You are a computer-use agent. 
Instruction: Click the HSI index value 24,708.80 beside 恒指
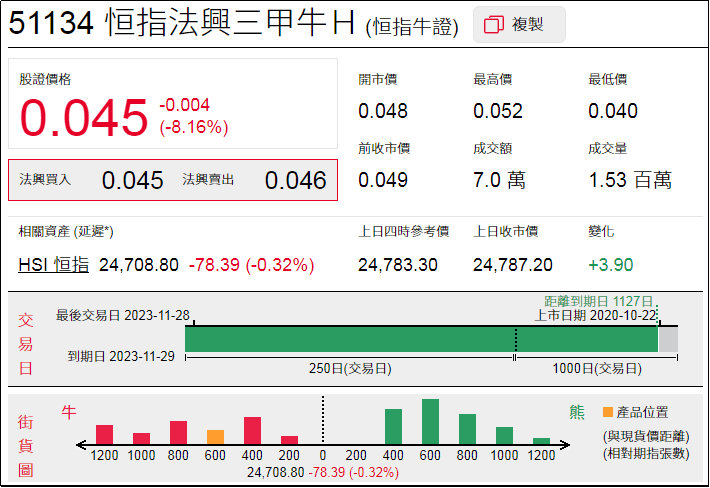pos(139,265)
